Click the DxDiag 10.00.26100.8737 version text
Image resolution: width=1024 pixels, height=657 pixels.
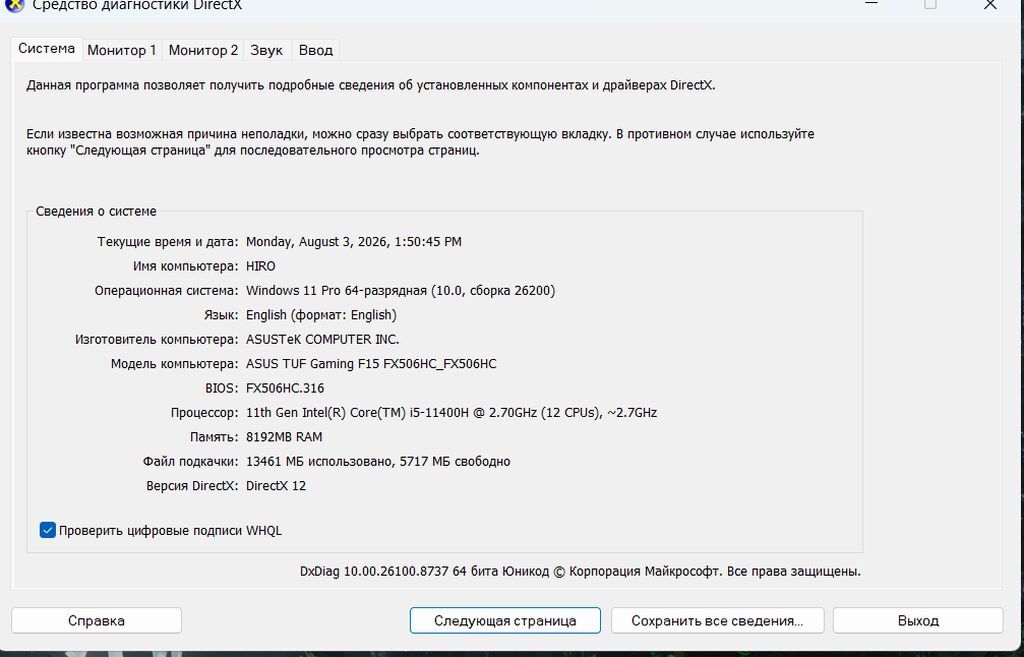click(x=580, y=571)
